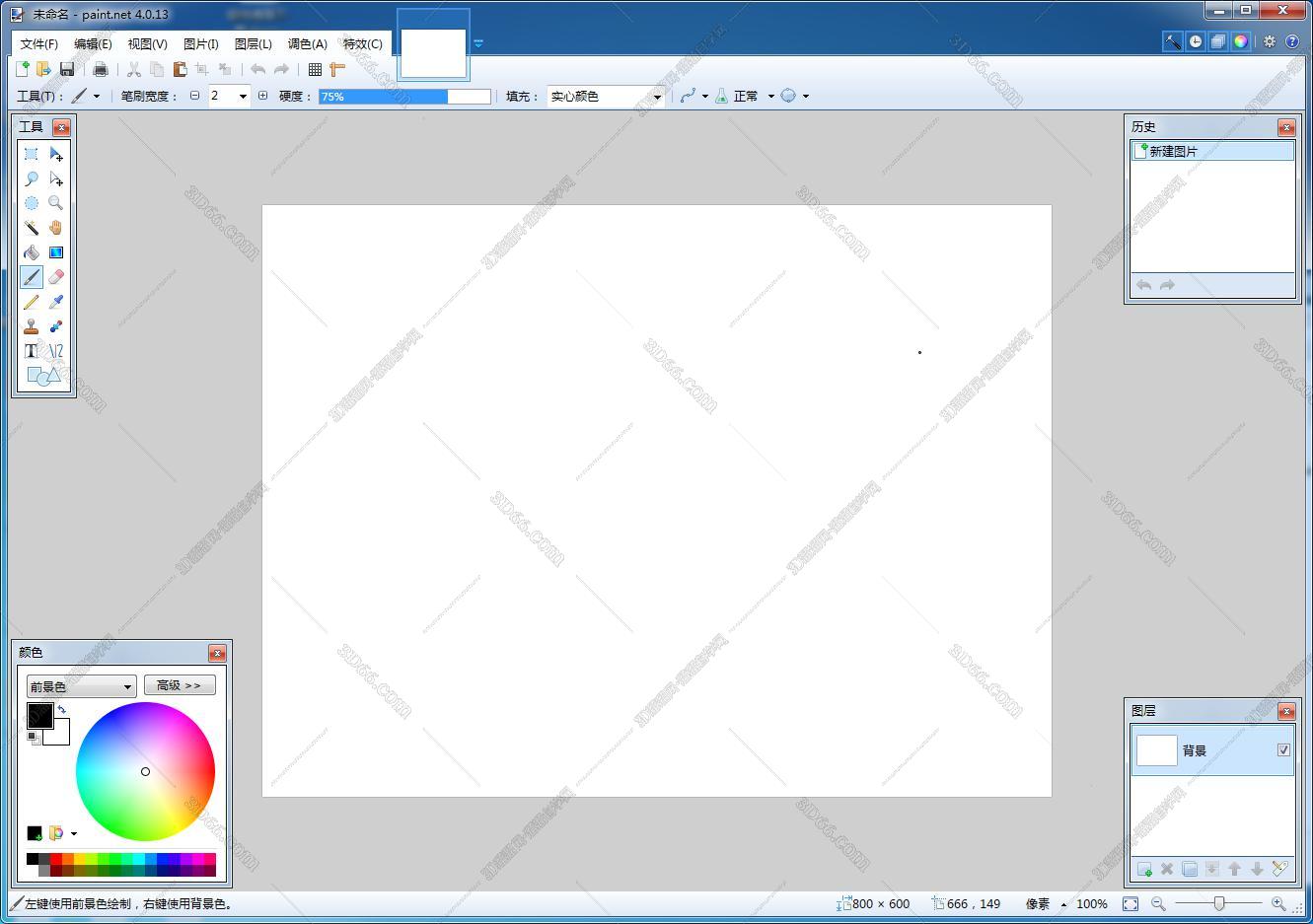Select the Ellipse Select tool
Viewport: 1313px width, 924px height.
click(32, 203)
